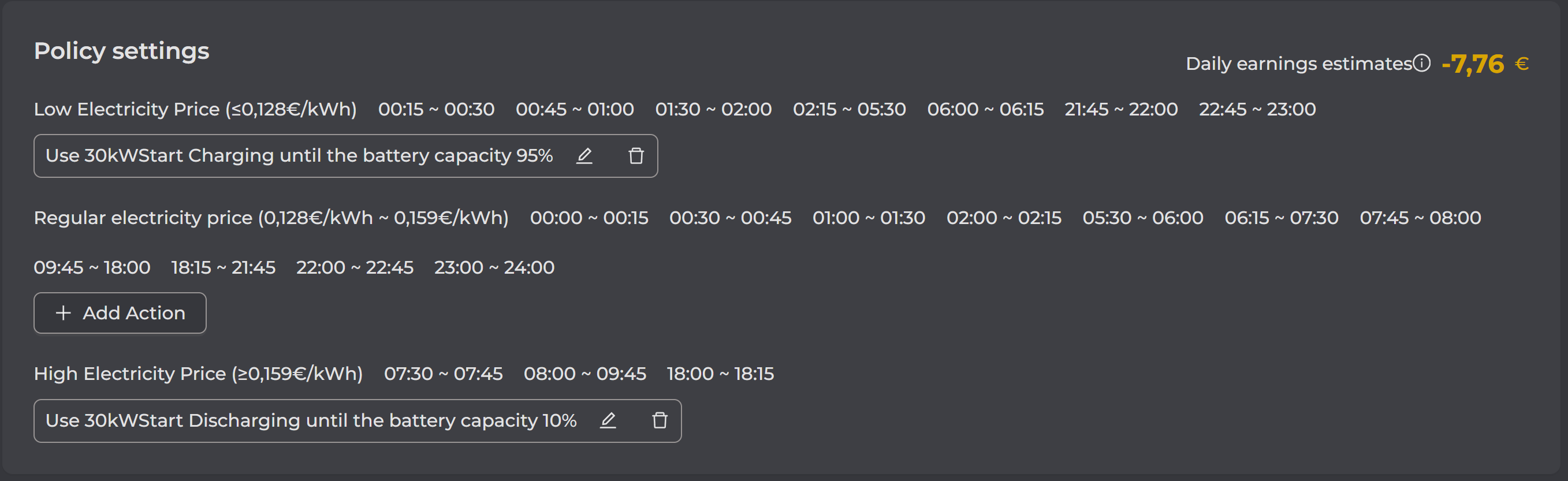The height and width of the screenshot is (481, 1568).
Task: Choose the 21:45 ~ 22:00 time slot
Action: click(1120, 110)
